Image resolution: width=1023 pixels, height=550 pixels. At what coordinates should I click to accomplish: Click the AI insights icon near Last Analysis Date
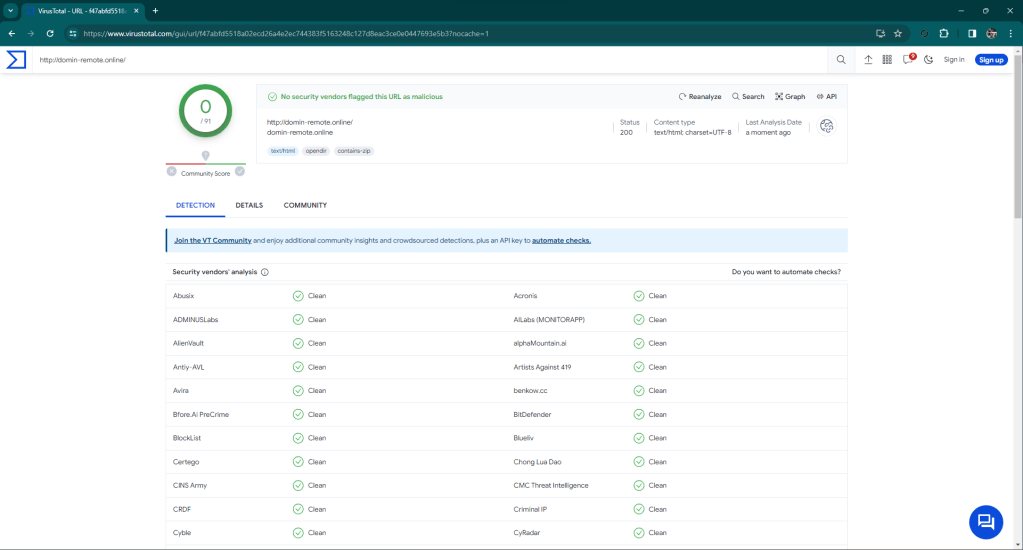coord(826,126)
